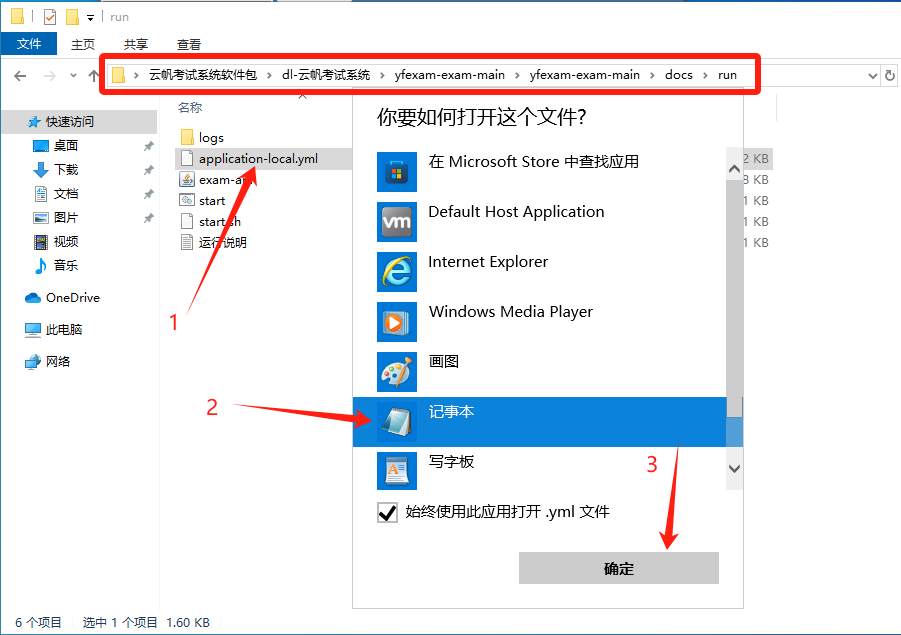This screenshot has height=635, width=901.
Task: Choose the Internet Explorer icon
Action: tap(396, 272)
